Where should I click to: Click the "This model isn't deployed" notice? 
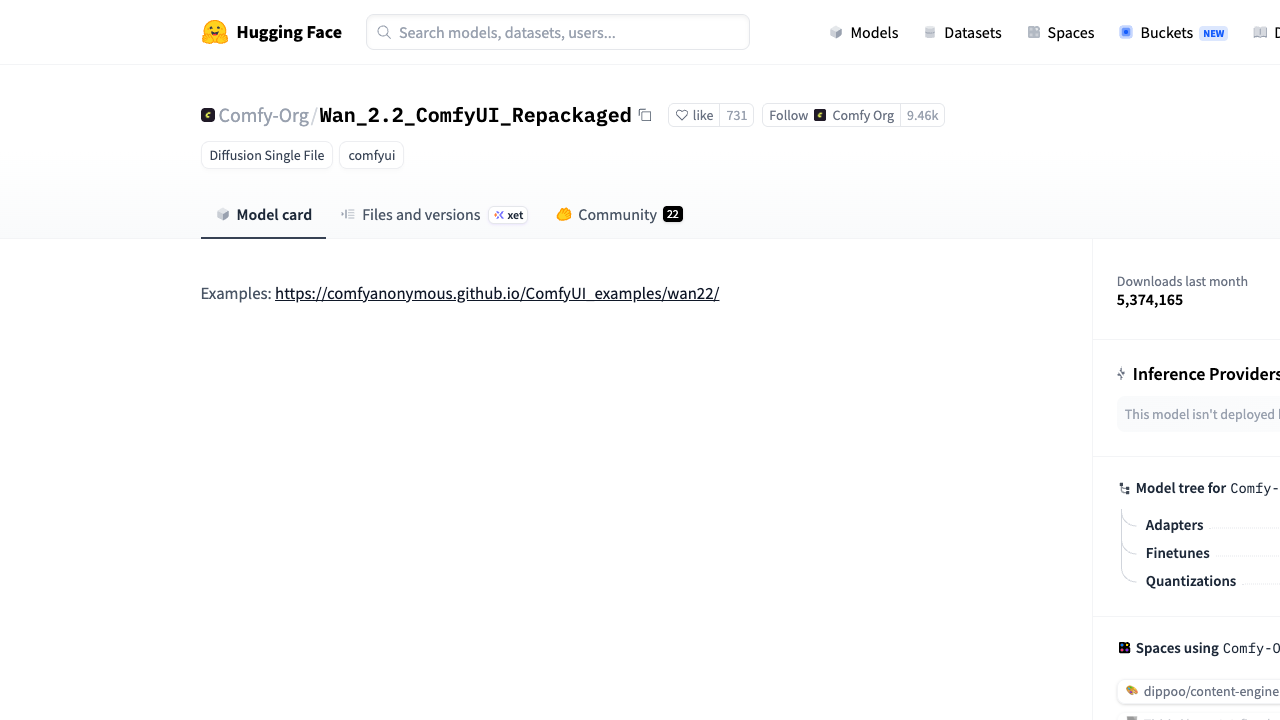click(1198, 414)
